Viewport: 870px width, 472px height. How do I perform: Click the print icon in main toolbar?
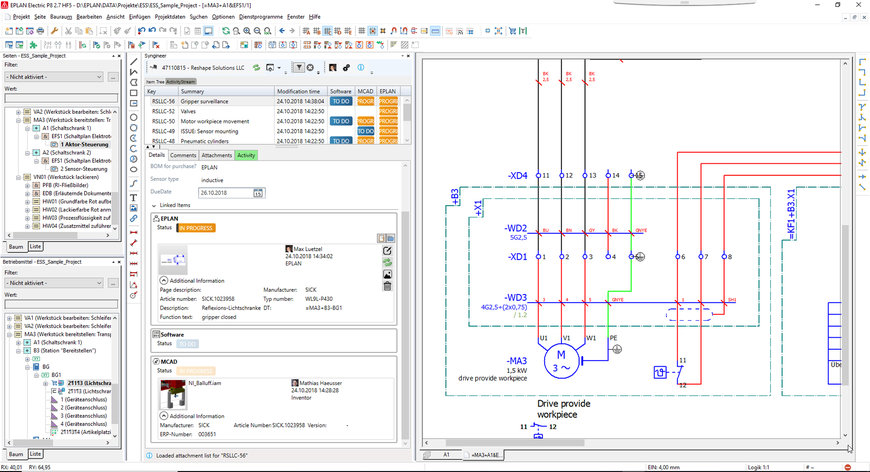[41, 31]
